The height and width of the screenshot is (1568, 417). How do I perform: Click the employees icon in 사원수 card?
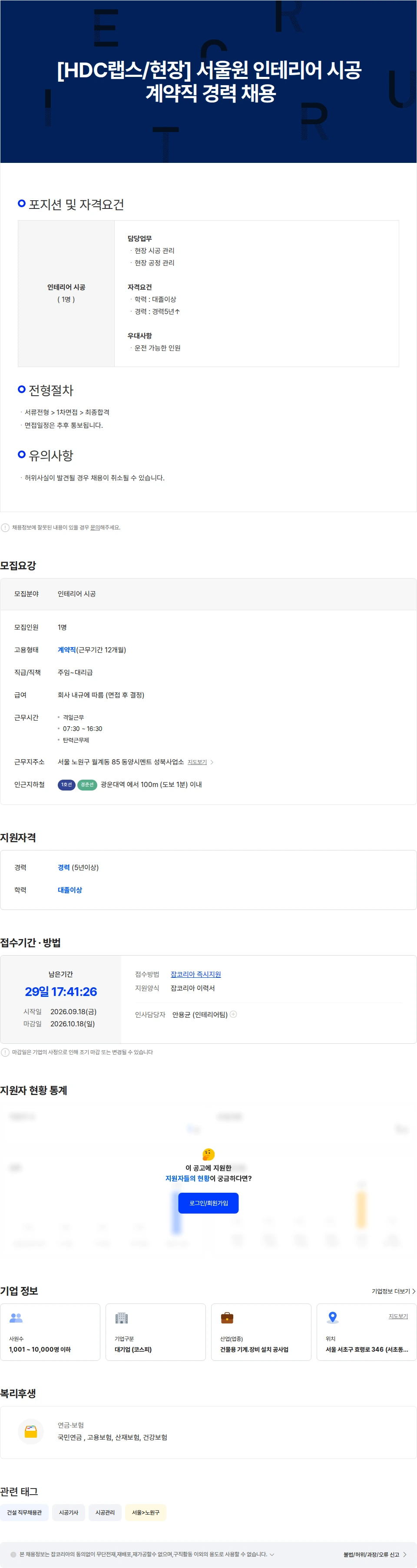[16, 1317]
